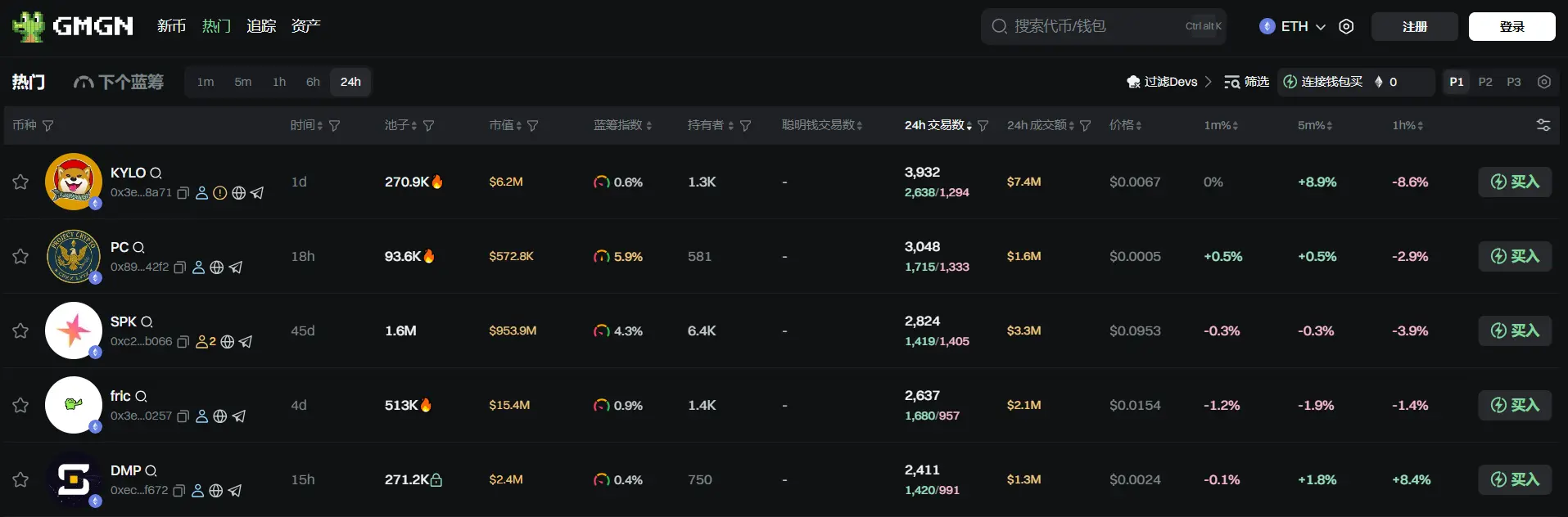Image resolution: width=1568 pixels, height=517 pixels.
Task: Open the PC token Telegram link
Action: coord(236,267)
